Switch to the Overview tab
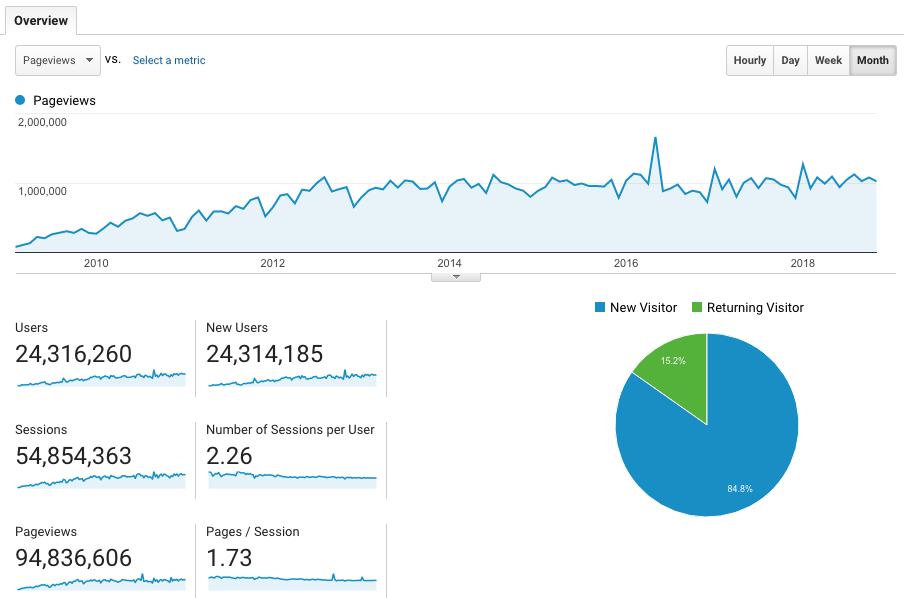Viewport: 904px width, 598px height. tap(41, 21)
